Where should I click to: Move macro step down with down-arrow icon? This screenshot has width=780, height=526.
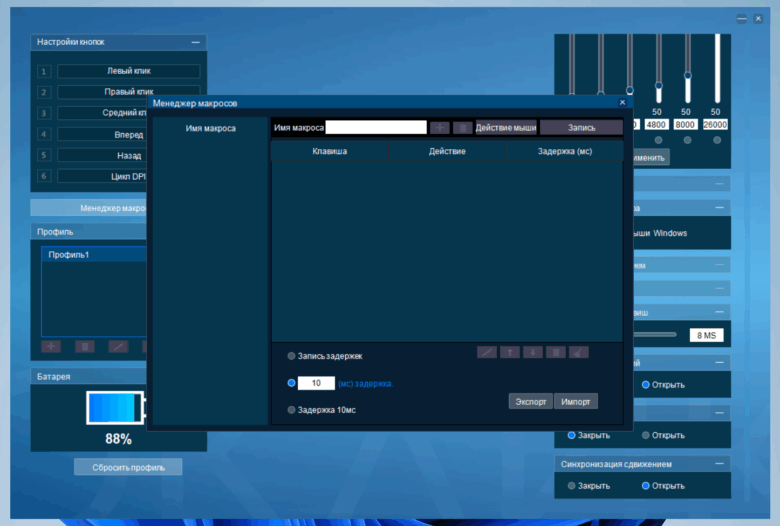tap(533, 352)
